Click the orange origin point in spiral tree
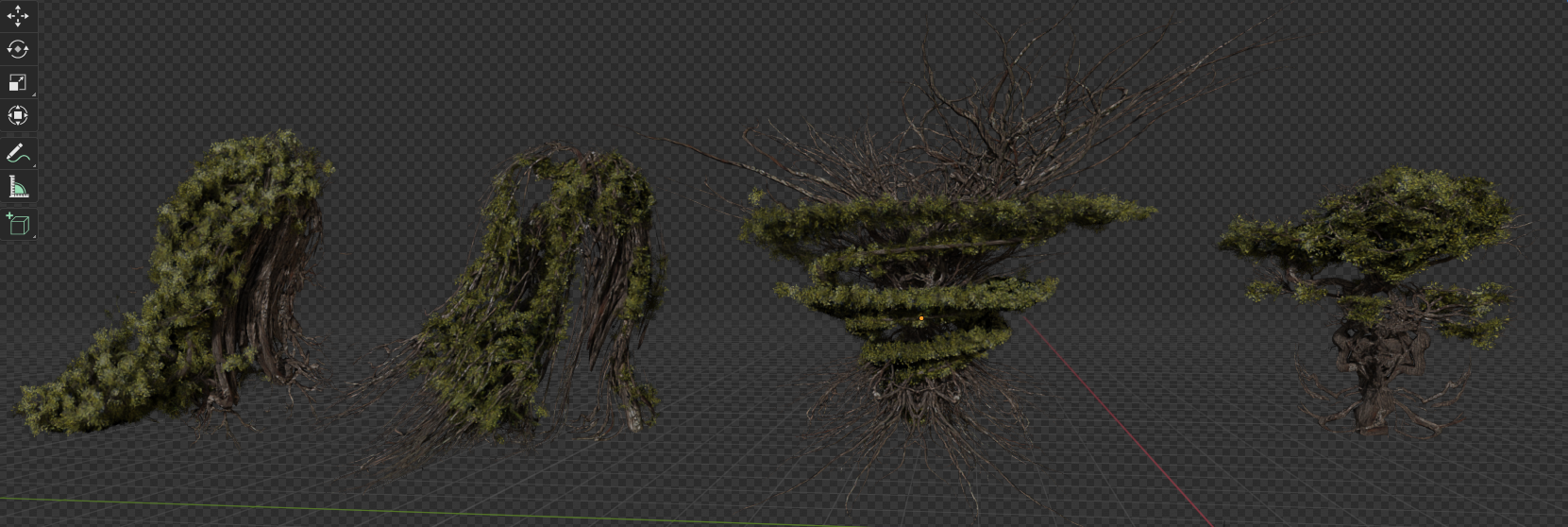1568x527 pixels. (x=921, y=319)
